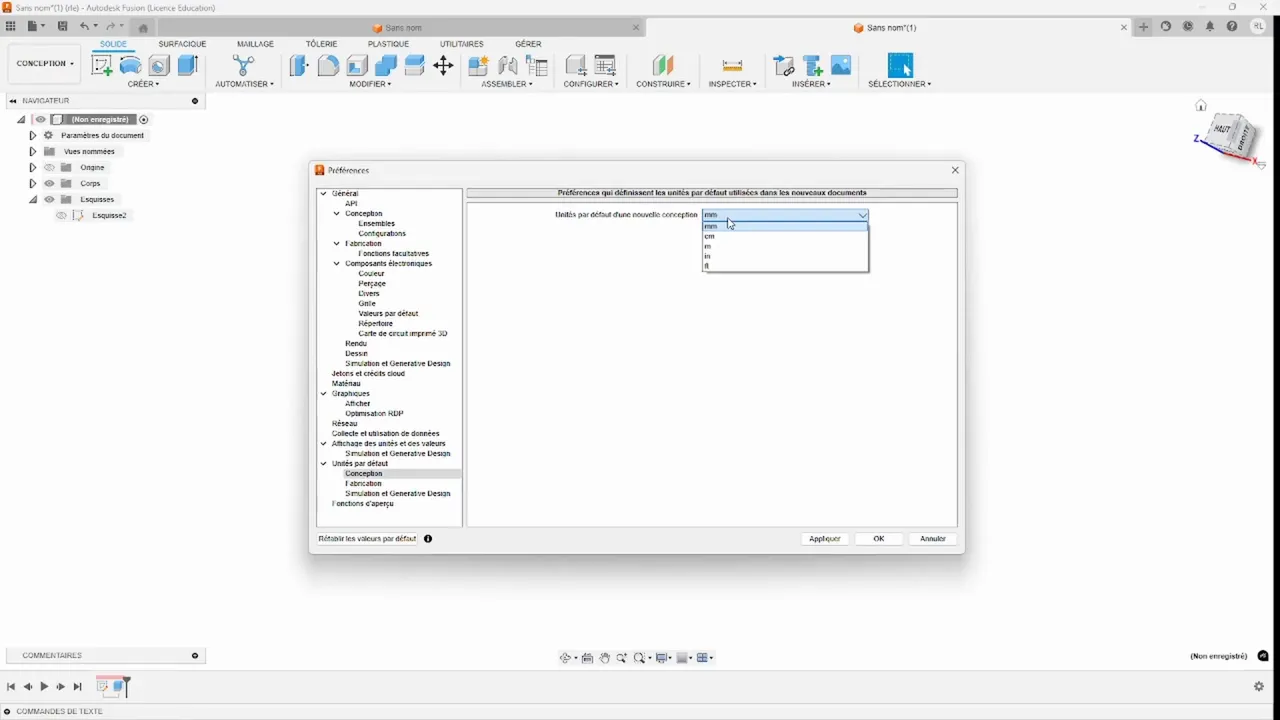
Task: Select the Fillet tool in Modifier
Action: click(328, 66)
